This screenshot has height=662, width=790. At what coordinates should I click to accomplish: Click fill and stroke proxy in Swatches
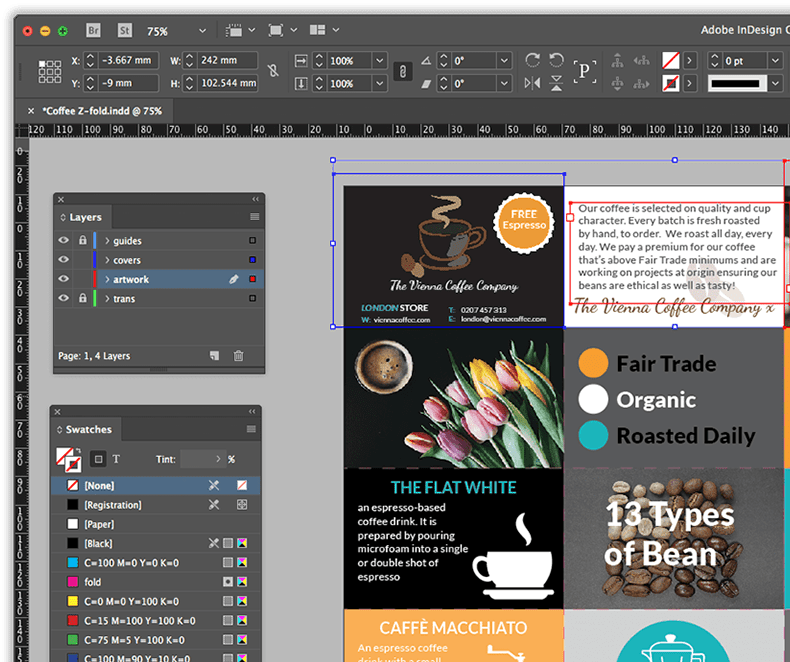coord(69,459)
